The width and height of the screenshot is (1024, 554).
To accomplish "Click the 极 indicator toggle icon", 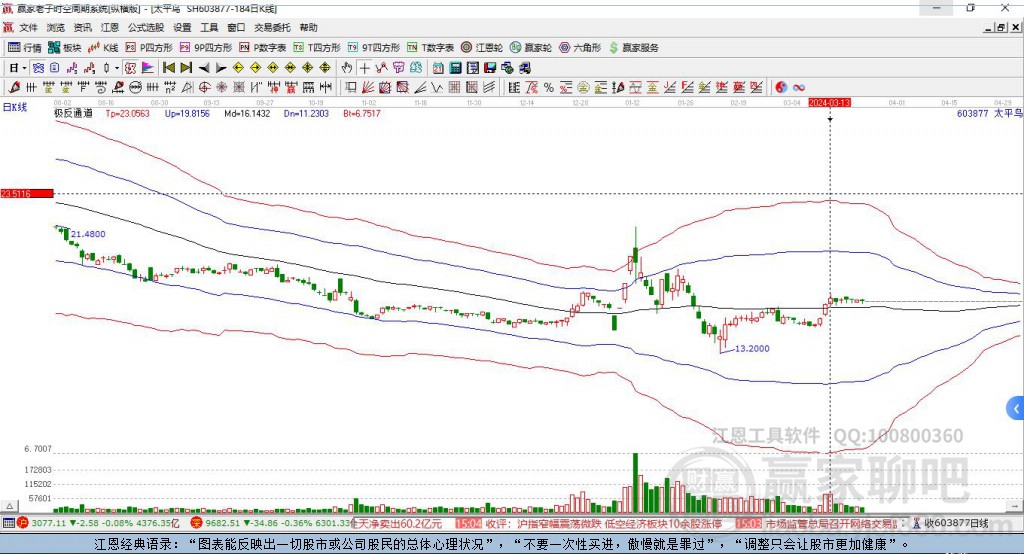I will click(x=130, y=68).
